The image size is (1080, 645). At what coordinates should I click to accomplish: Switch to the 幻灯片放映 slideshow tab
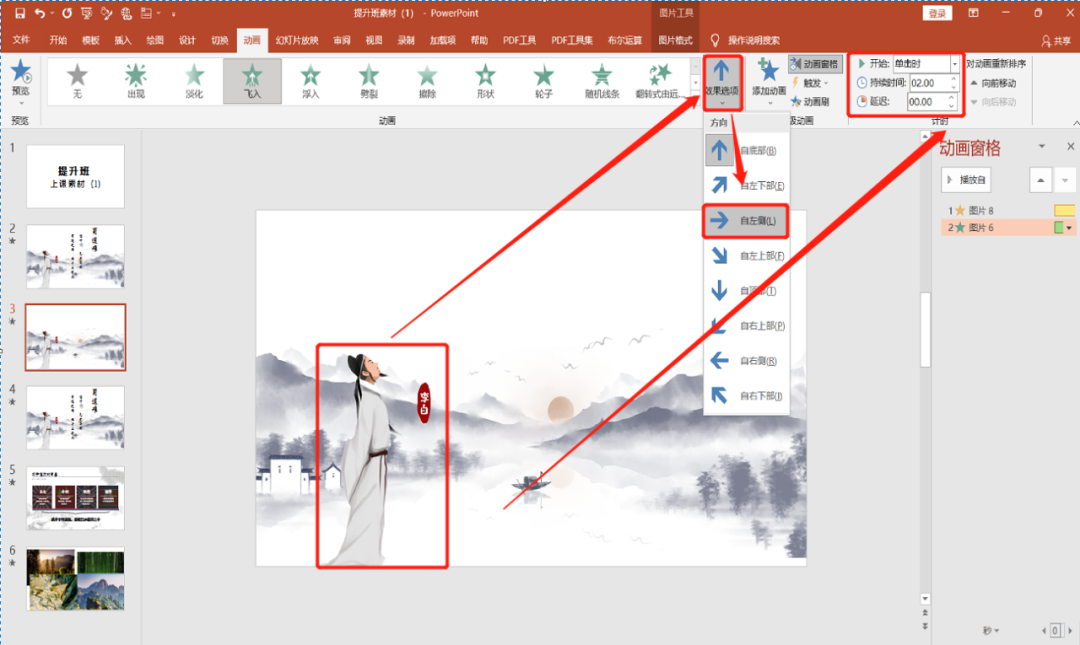297,41
